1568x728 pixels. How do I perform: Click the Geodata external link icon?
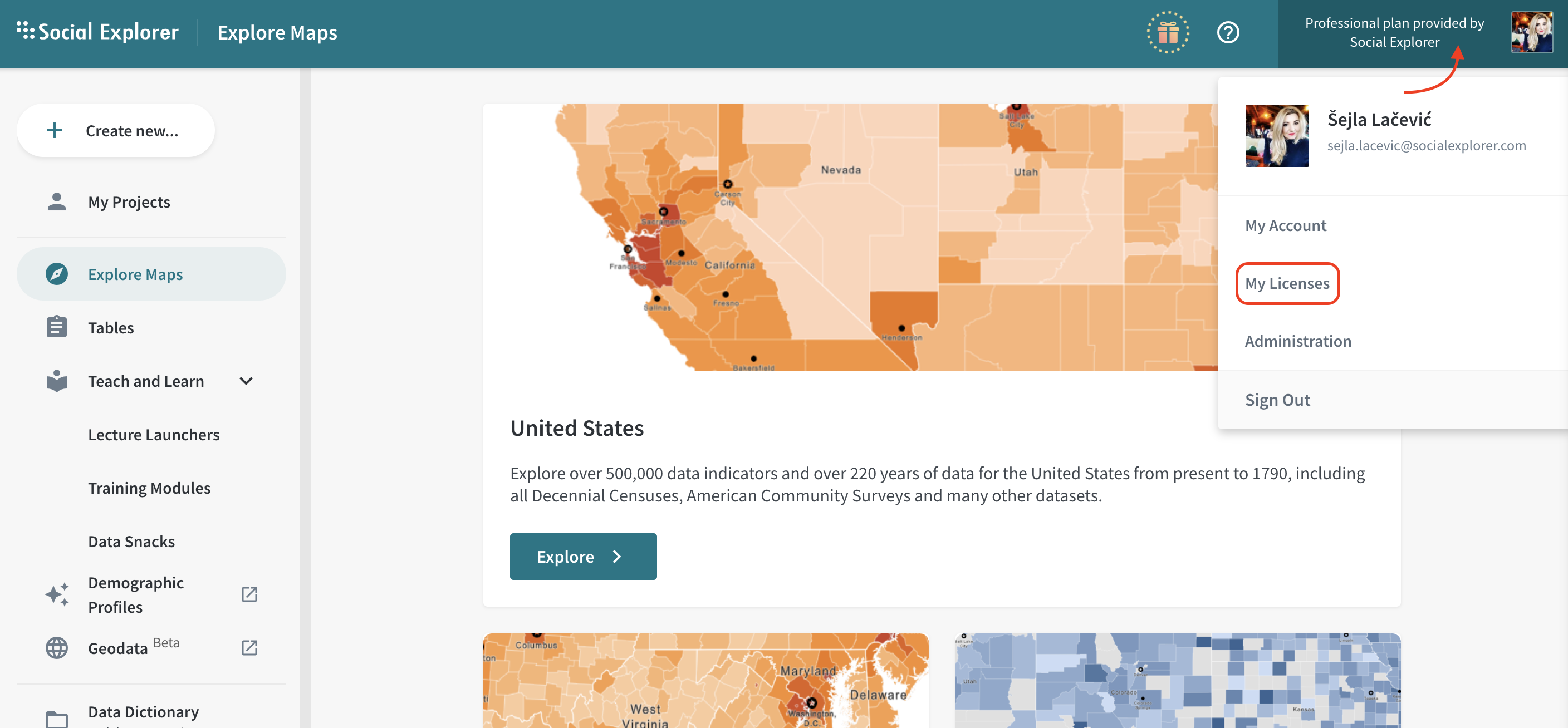pos(249,648)
